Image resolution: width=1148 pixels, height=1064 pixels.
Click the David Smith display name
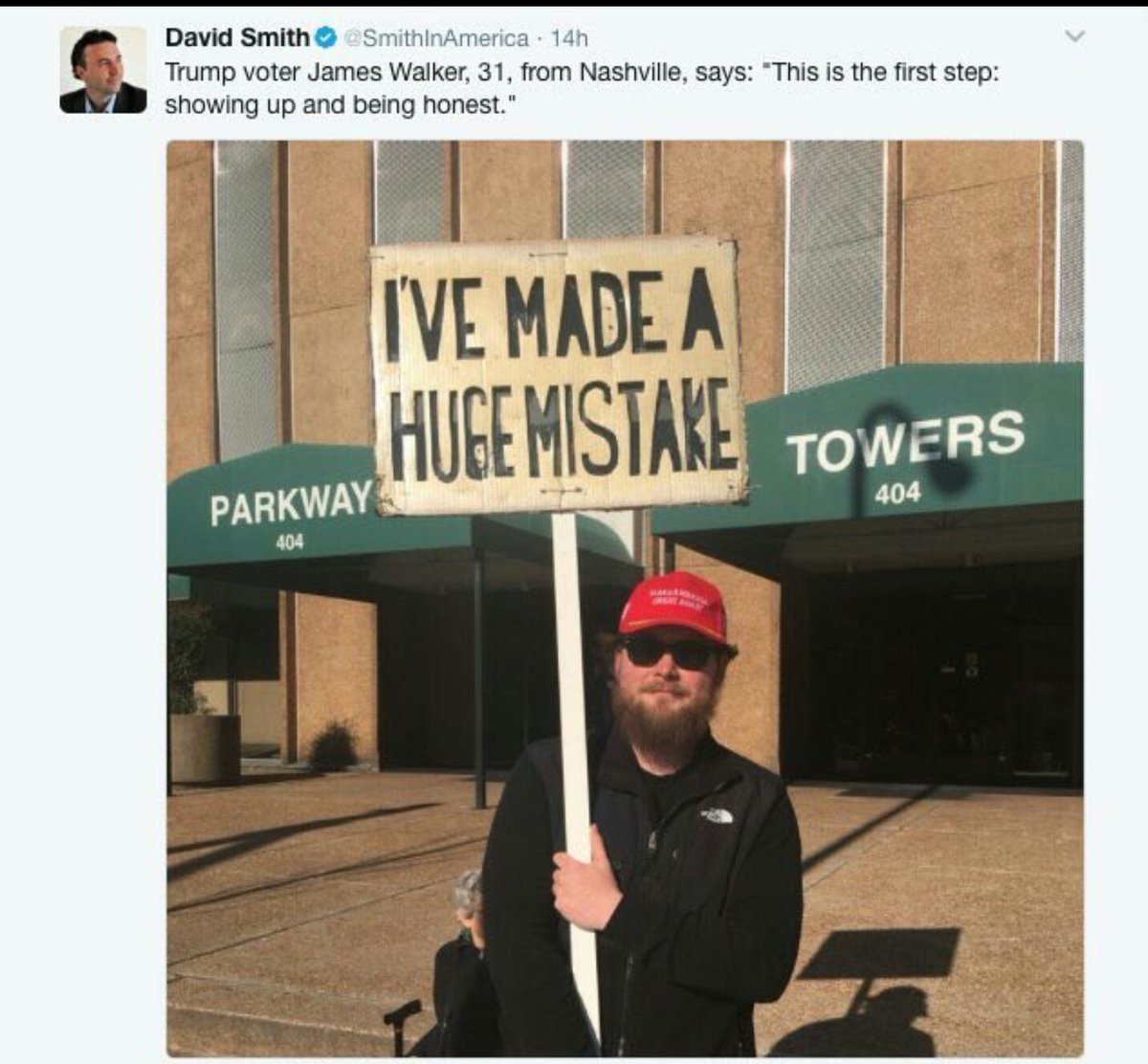tap(237, 37)
